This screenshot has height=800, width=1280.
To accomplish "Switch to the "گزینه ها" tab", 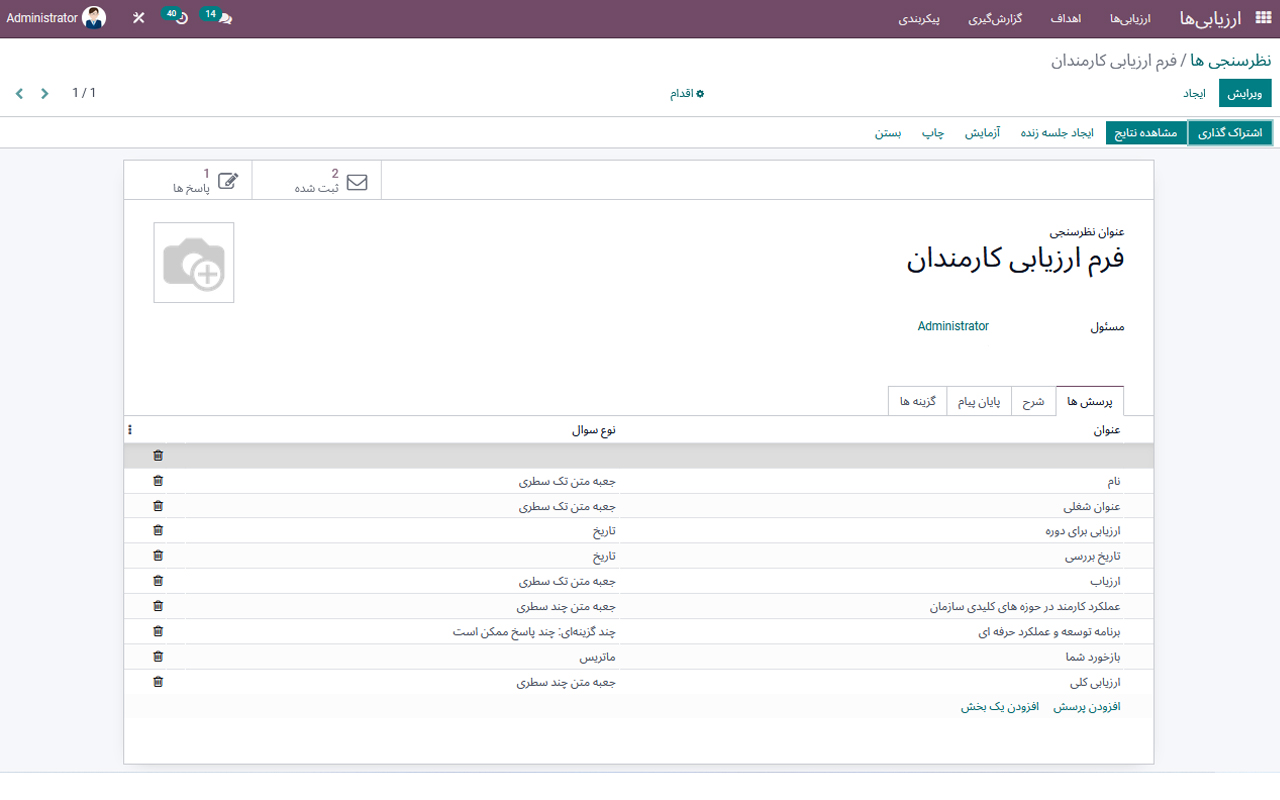I will coord(917,400).
